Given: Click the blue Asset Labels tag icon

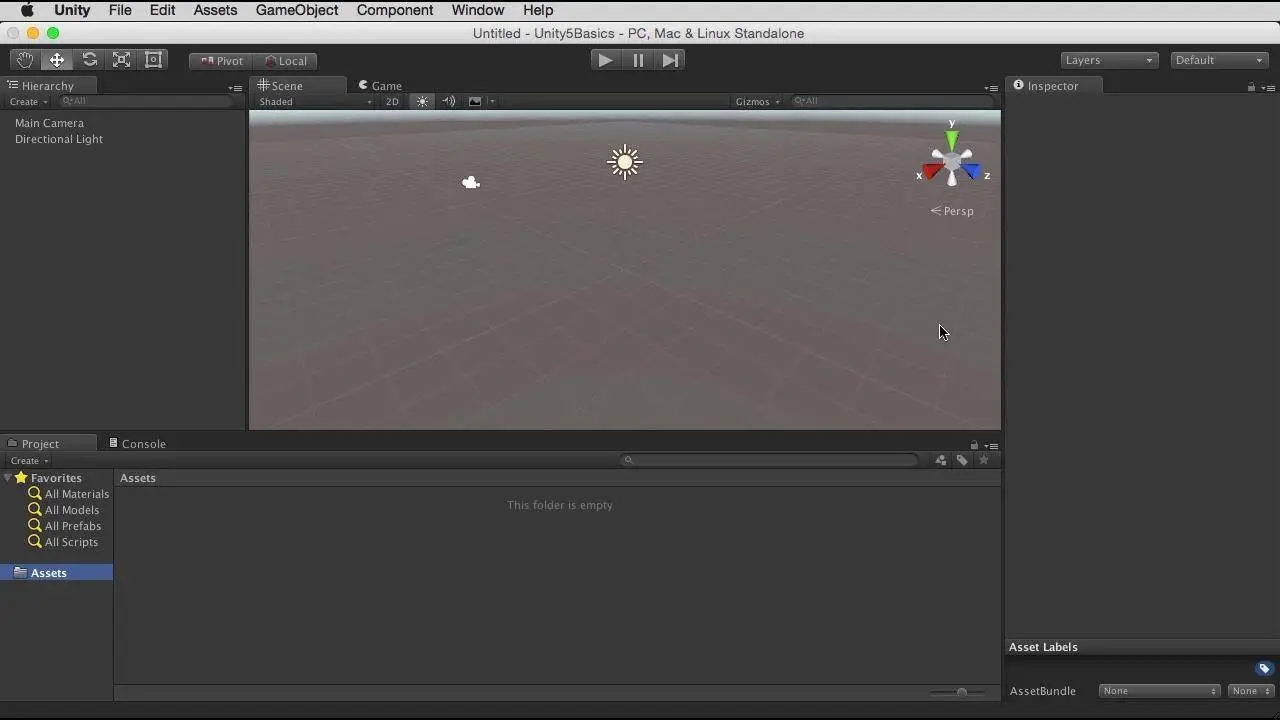Looking at the screenshot, I should [x=1264, y=669].
